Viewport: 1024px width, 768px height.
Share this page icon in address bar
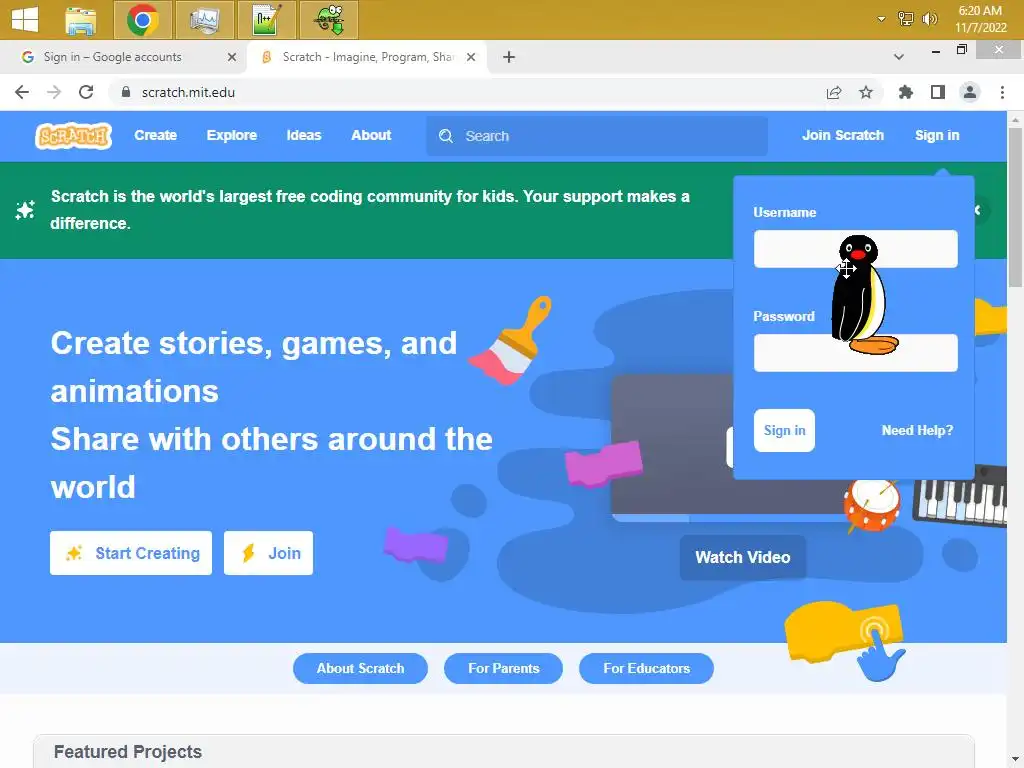(x=834, y=93)
